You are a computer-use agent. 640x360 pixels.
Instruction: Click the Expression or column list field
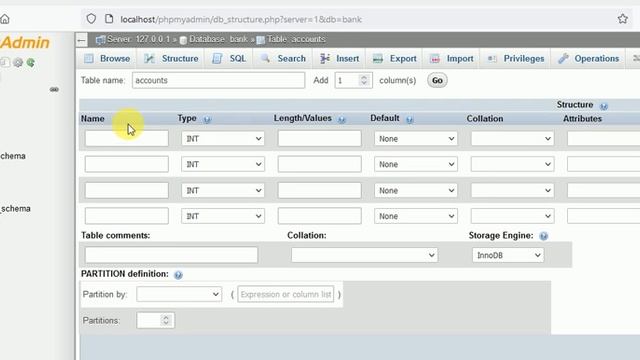point(286,294)
